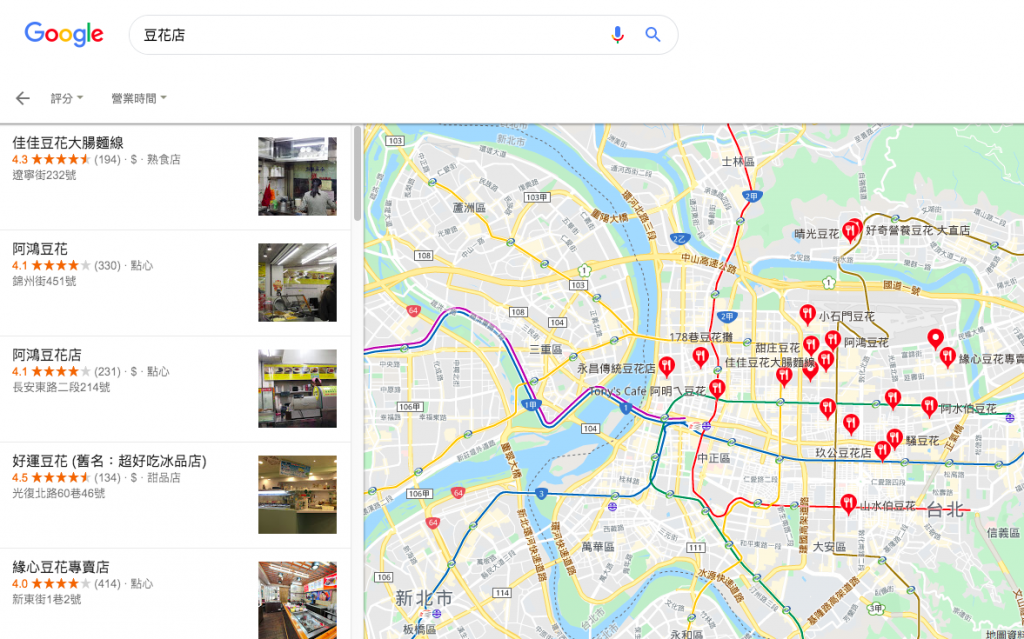
Task: Click the map pin beside 山水伯豆花
Action: click(x=848, y=504)
